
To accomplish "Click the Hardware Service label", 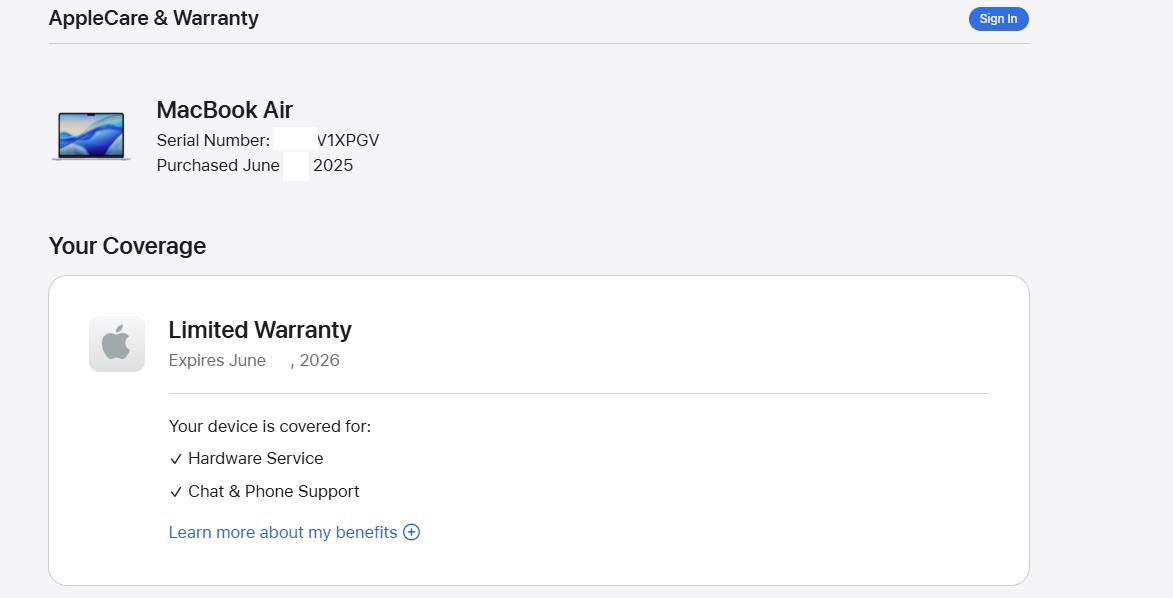I will point(255,458).
